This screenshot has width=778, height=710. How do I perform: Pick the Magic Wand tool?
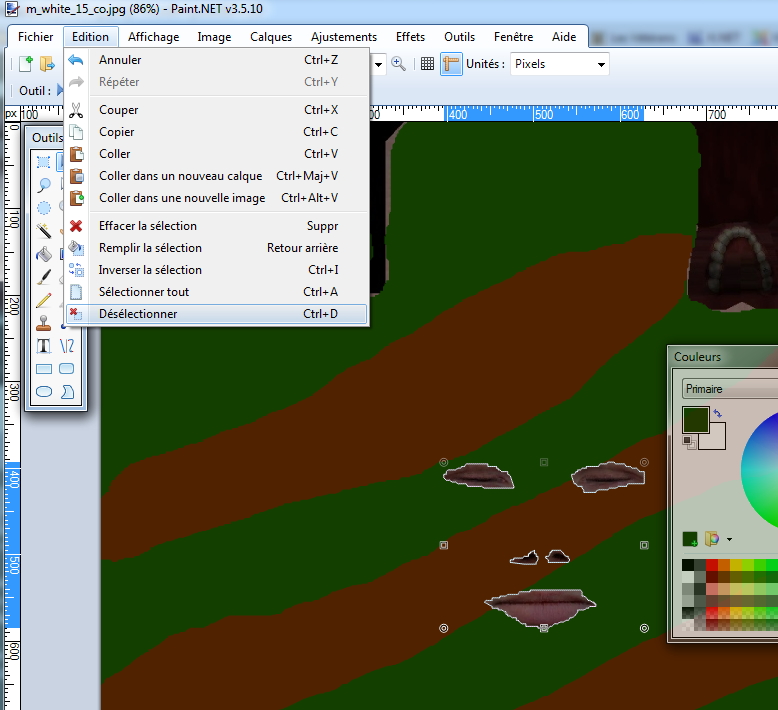(x=44, y=231)
